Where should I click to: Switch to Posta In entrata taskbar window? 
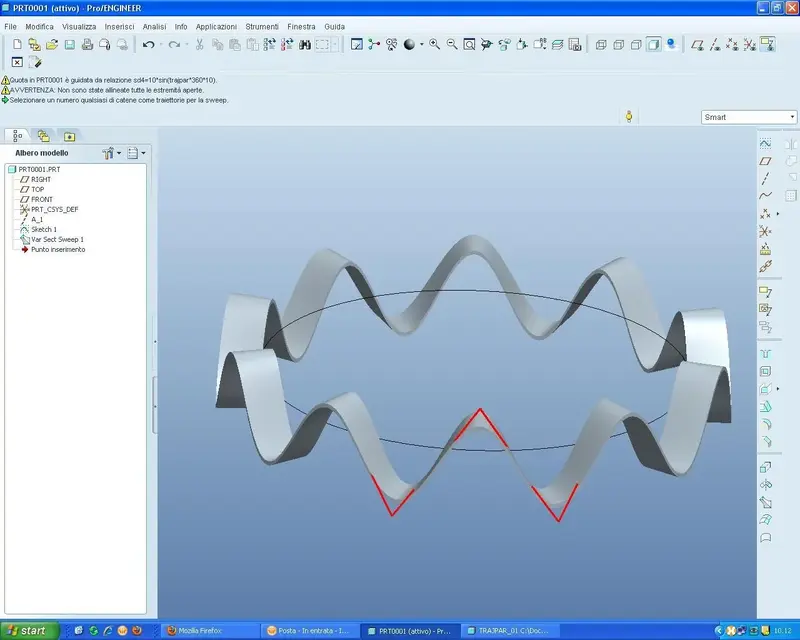click(x=311, y=631)
